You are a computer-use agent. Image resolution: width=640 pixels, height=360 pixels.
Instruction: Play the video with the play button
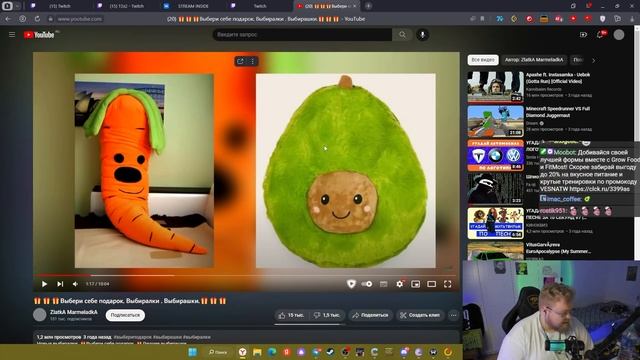tap(44, 284)
